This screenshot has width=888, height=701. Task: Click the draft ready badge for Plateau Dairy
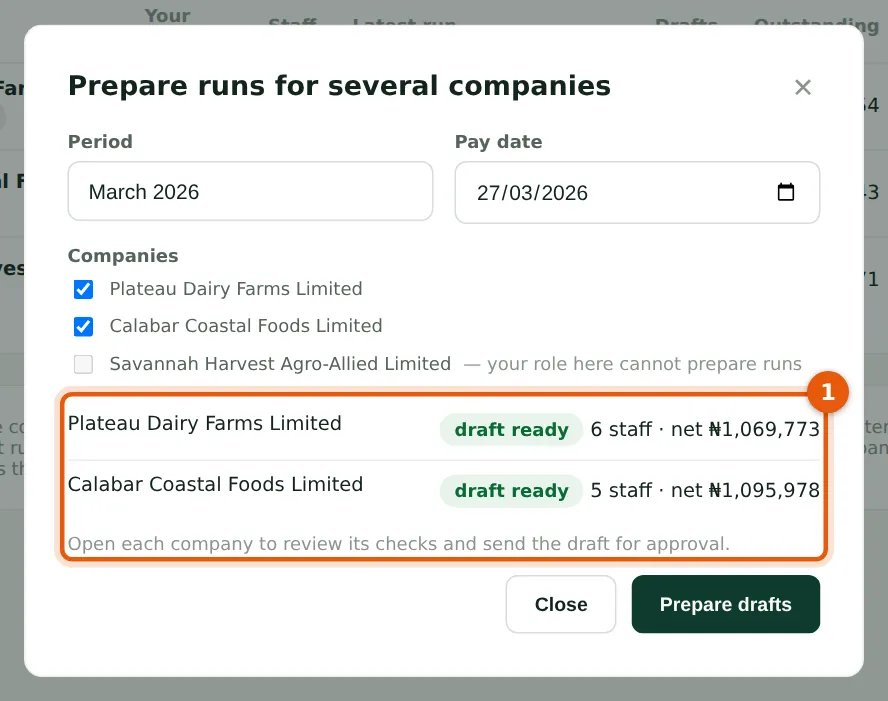click(x=511, y=430)
